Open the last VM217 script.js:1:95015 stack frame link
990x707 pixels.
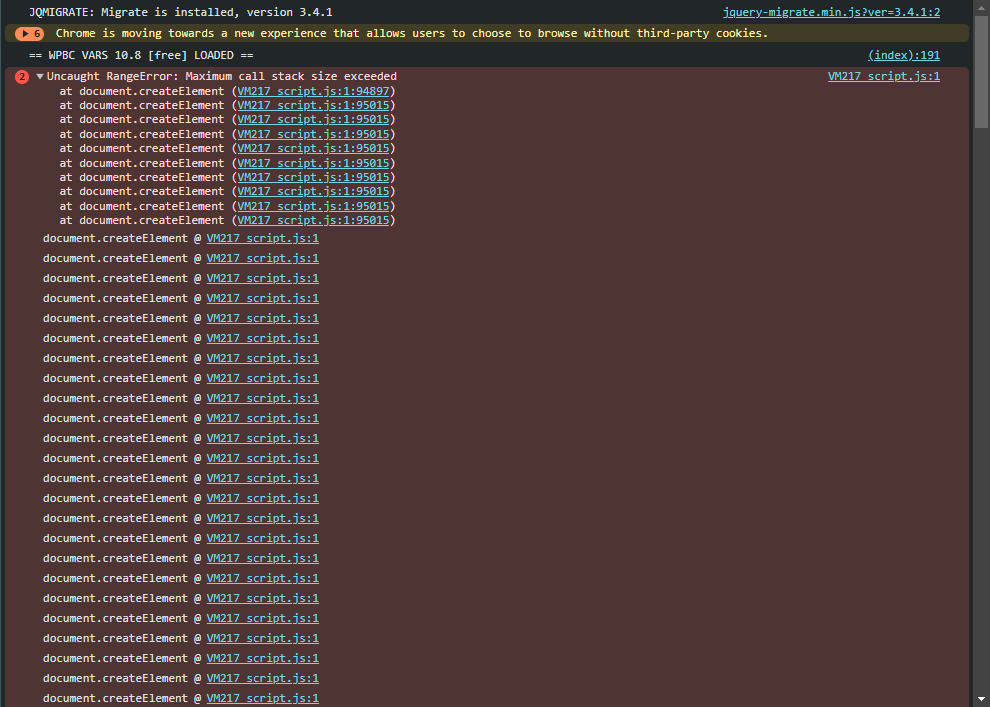(313, 220)
